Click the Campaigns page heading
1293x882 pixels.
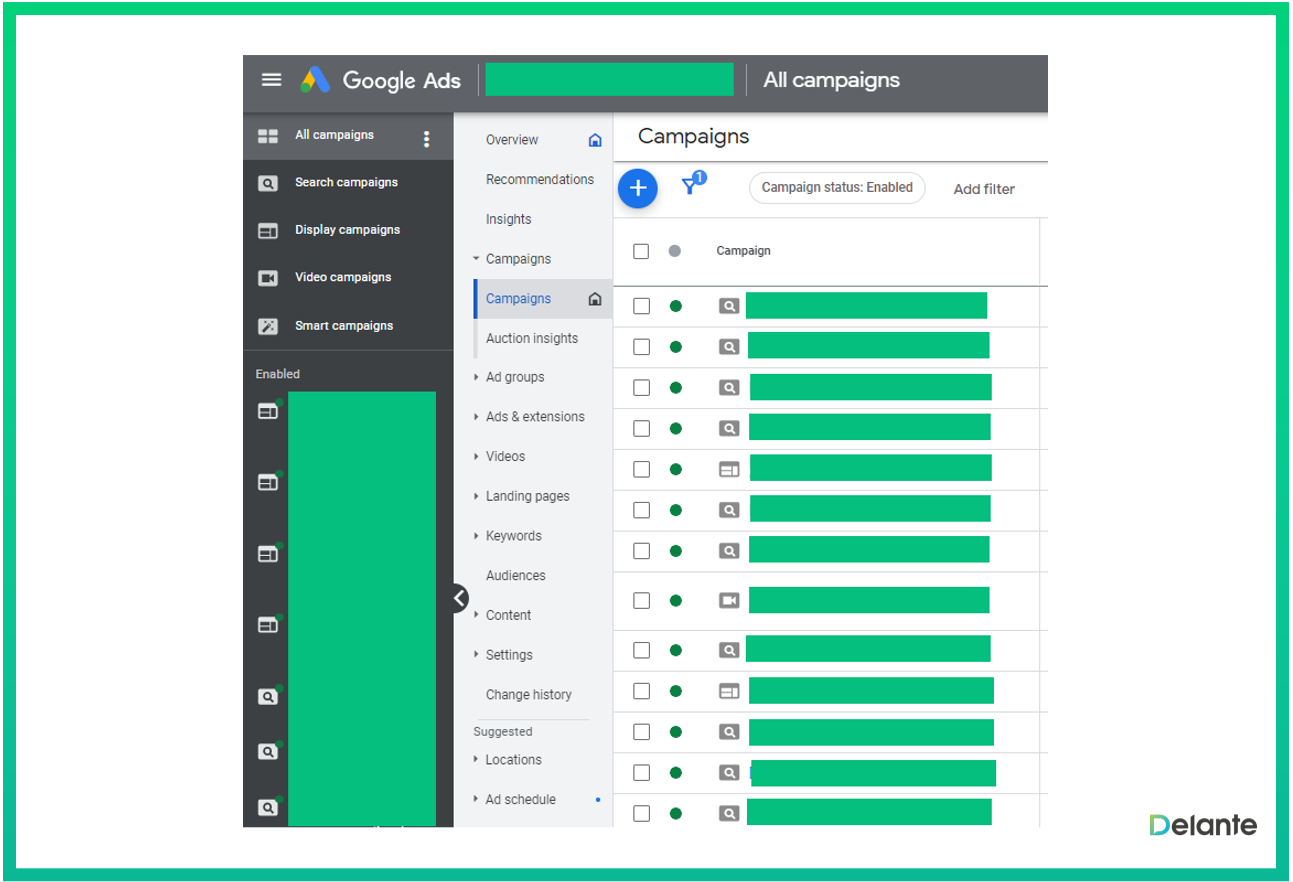click(x=693, y=137)
